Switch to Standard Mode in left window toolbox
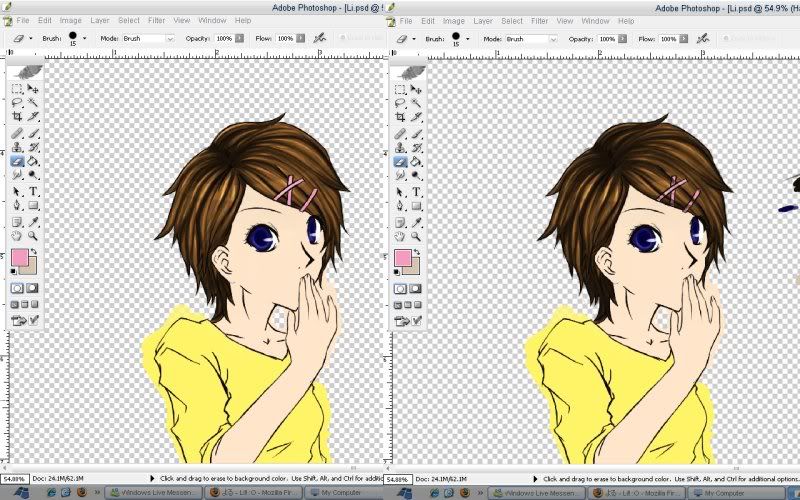This screenshot has height=500, width=800. (17, 289)
